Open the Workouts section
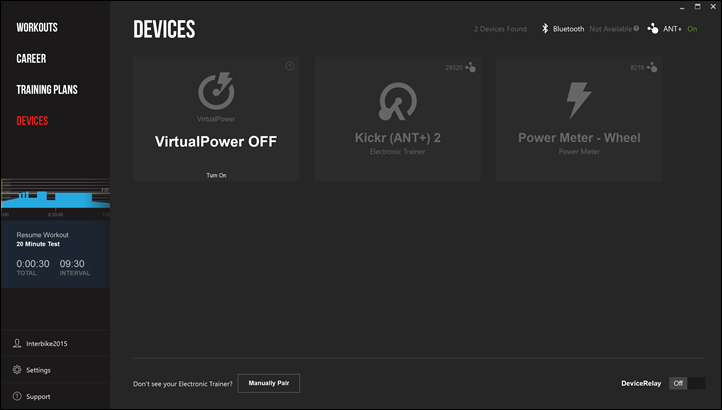722x410 pixels. 37,28
